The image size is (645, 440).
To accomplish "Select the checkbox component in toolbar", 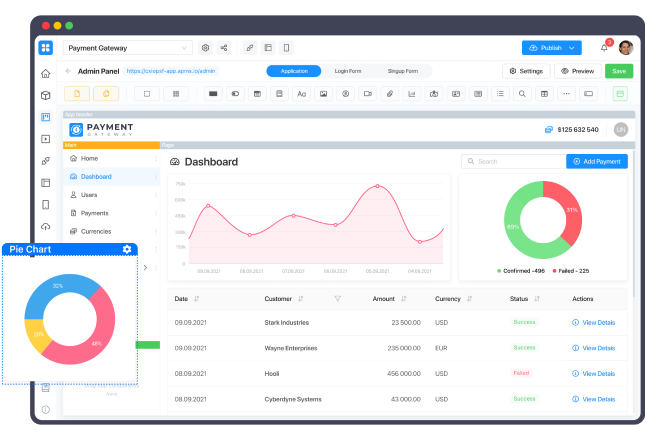I will click(145, 94).
